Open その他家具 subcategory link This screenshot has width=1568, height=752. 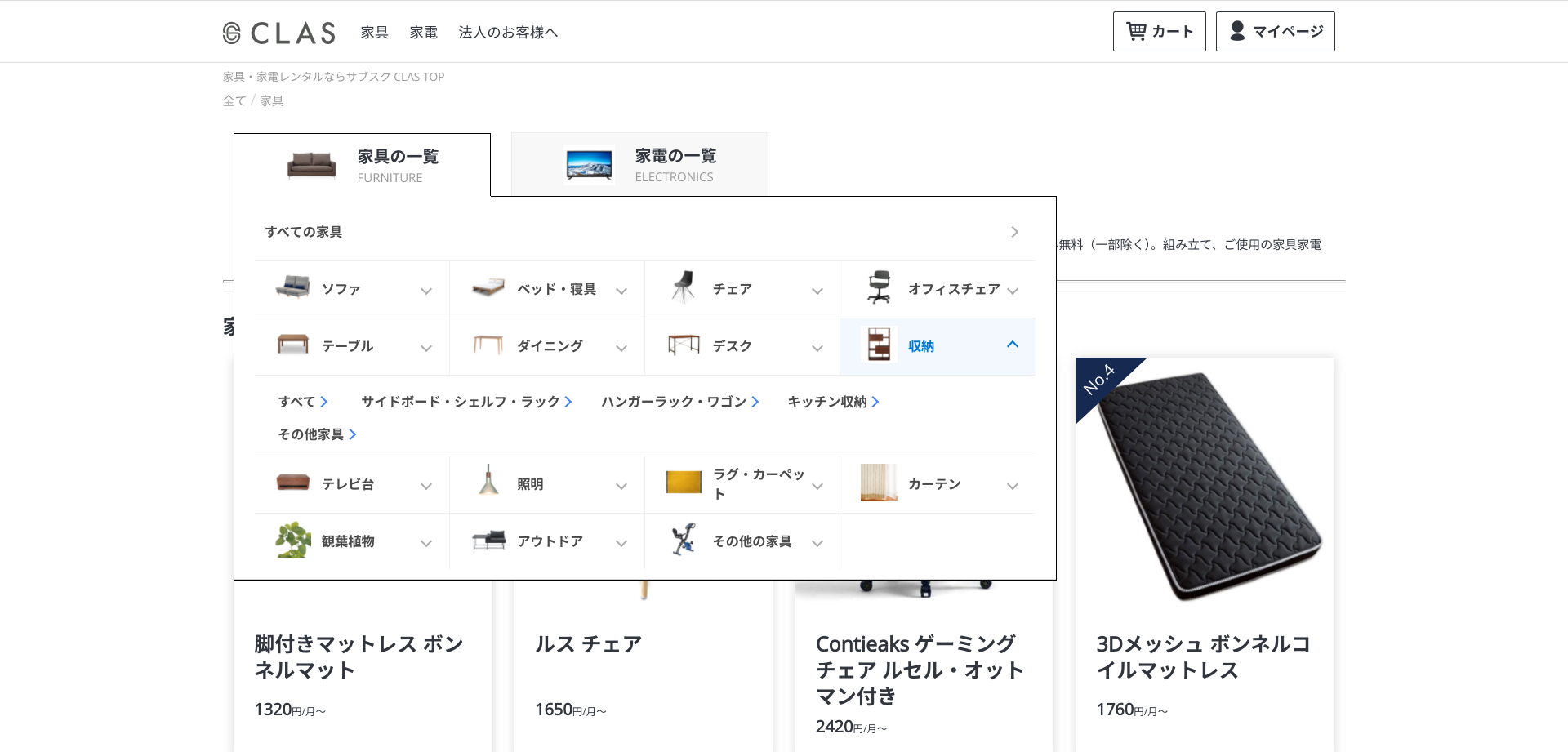317,434
